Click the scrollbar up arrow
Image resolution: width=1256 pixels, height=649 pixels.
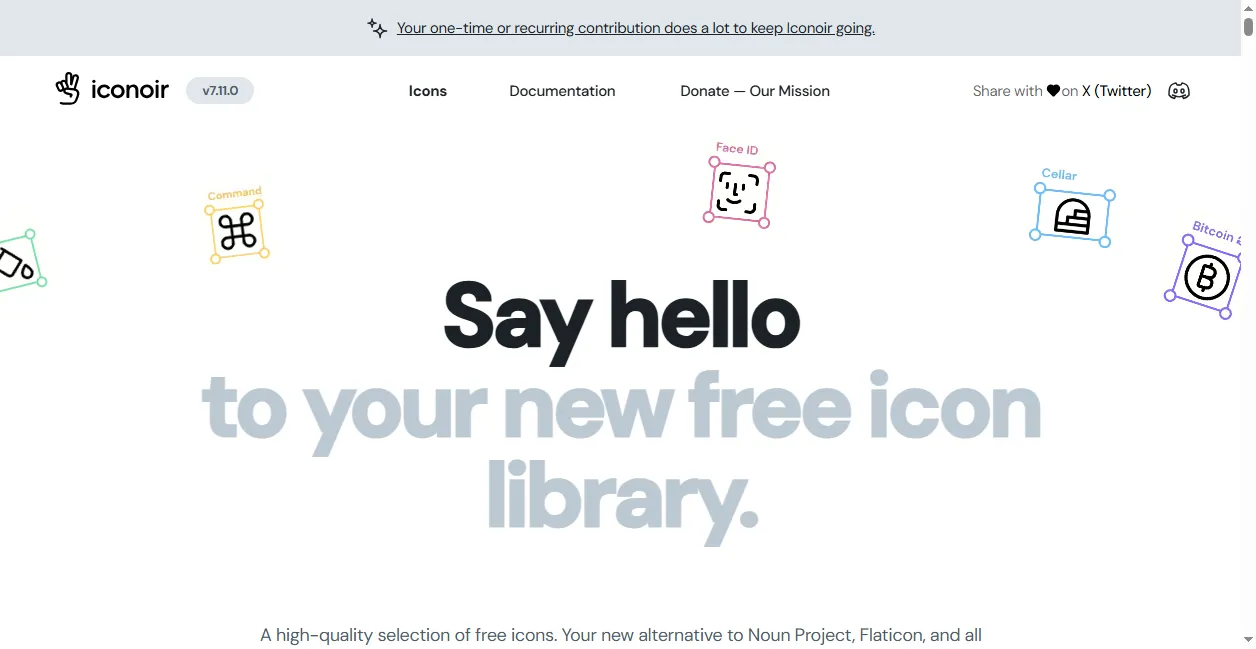(1248, 8)
